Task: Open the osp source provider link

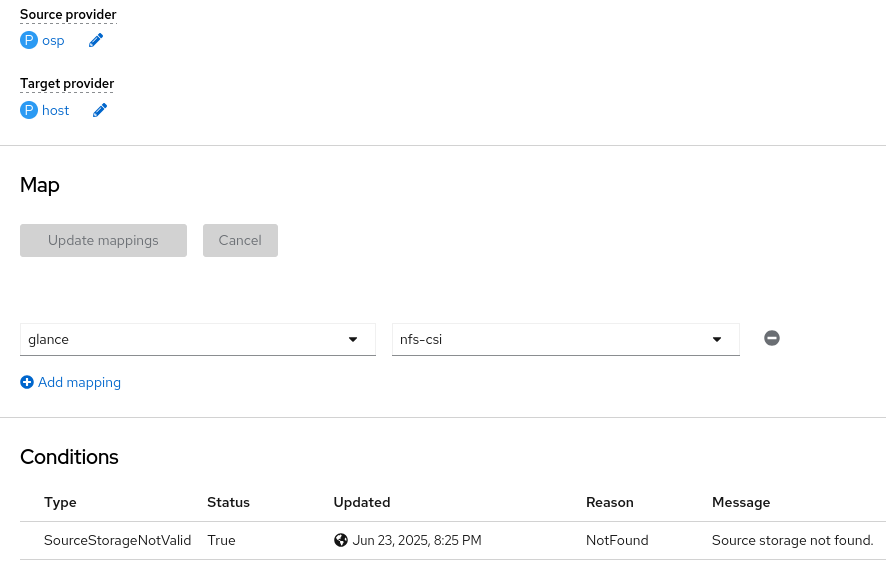Action: (x=53, y=41)
